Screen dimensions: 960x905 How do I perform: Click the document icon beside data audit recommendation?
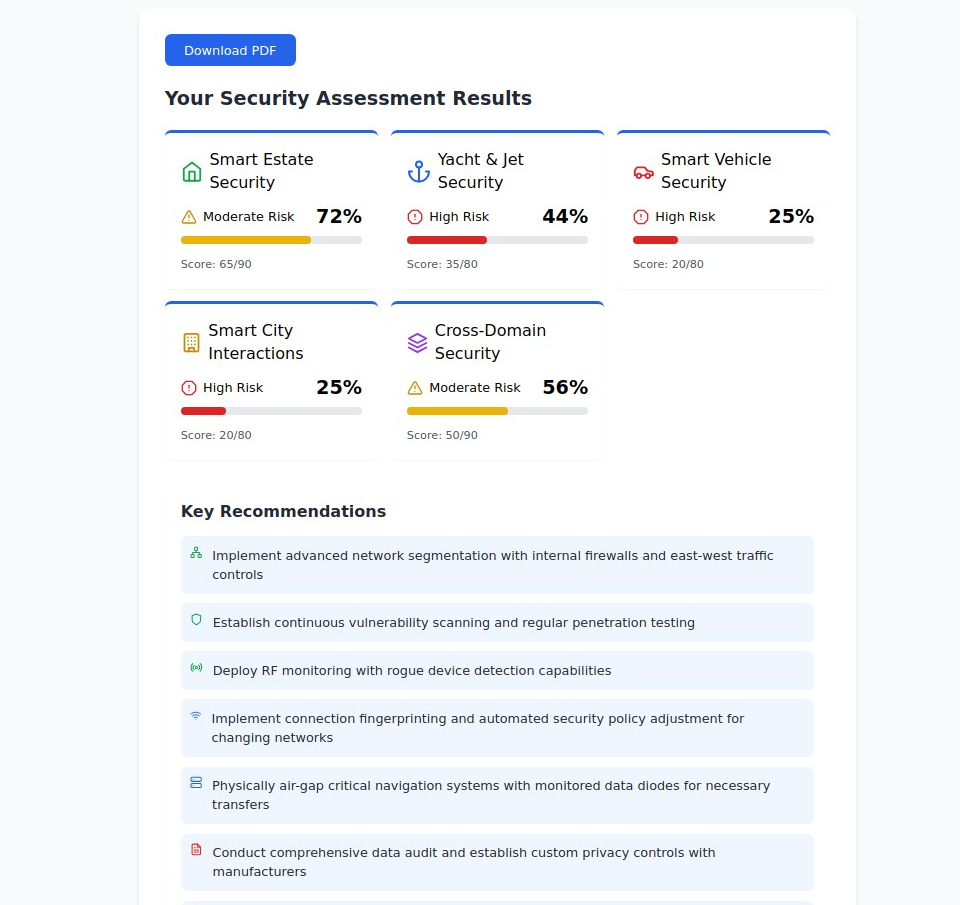pos(196,849)
